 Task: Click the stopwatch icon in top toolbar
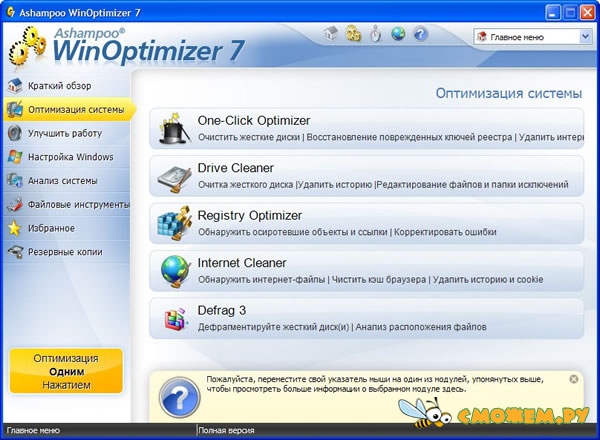376,34
